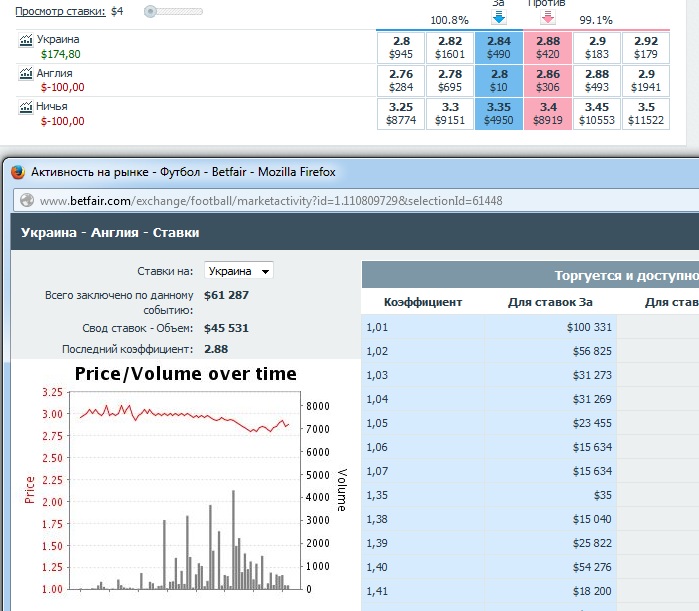Click the last price 2.88 value
This screenshot has height=611, width=699.
click(x=216, y=349)
